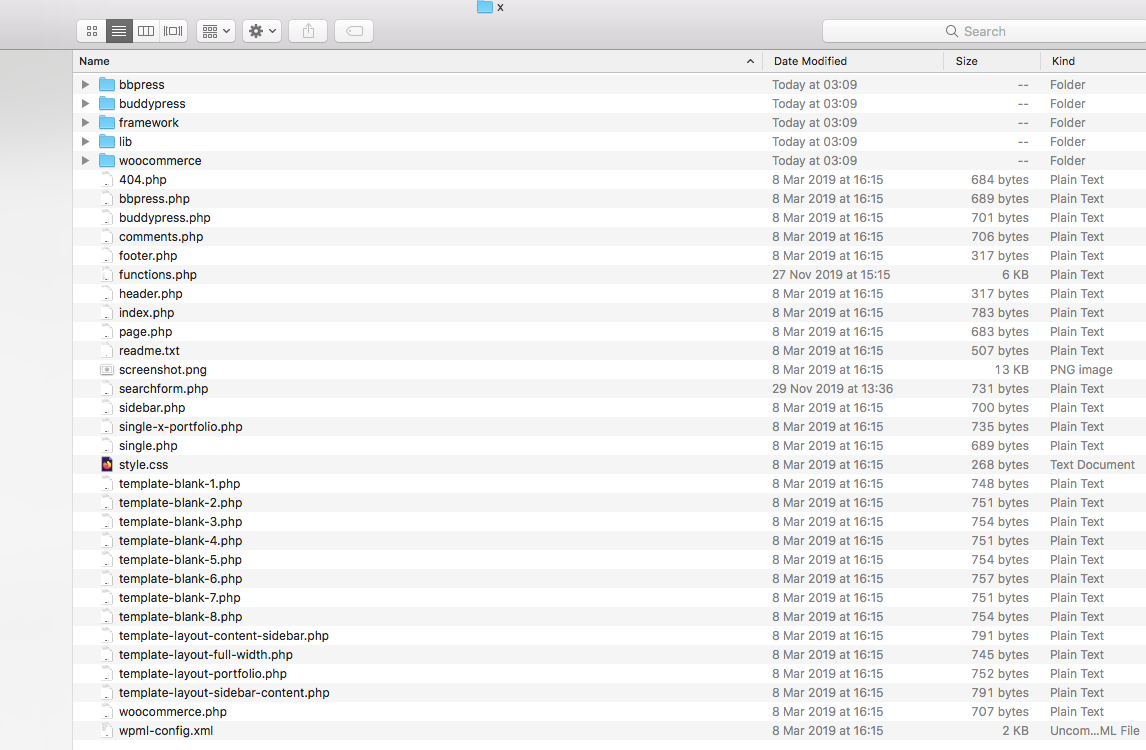Click the searchform.php file icon
The image size is (1146, 750).
click(x=107, y=389)
